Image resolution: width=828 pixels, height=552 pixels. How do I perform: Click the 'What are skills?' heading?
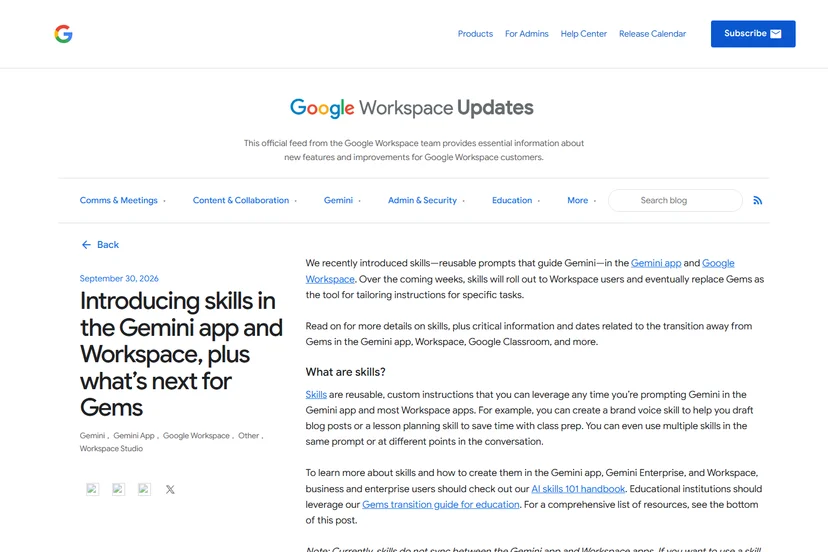[x=345, y=372]
